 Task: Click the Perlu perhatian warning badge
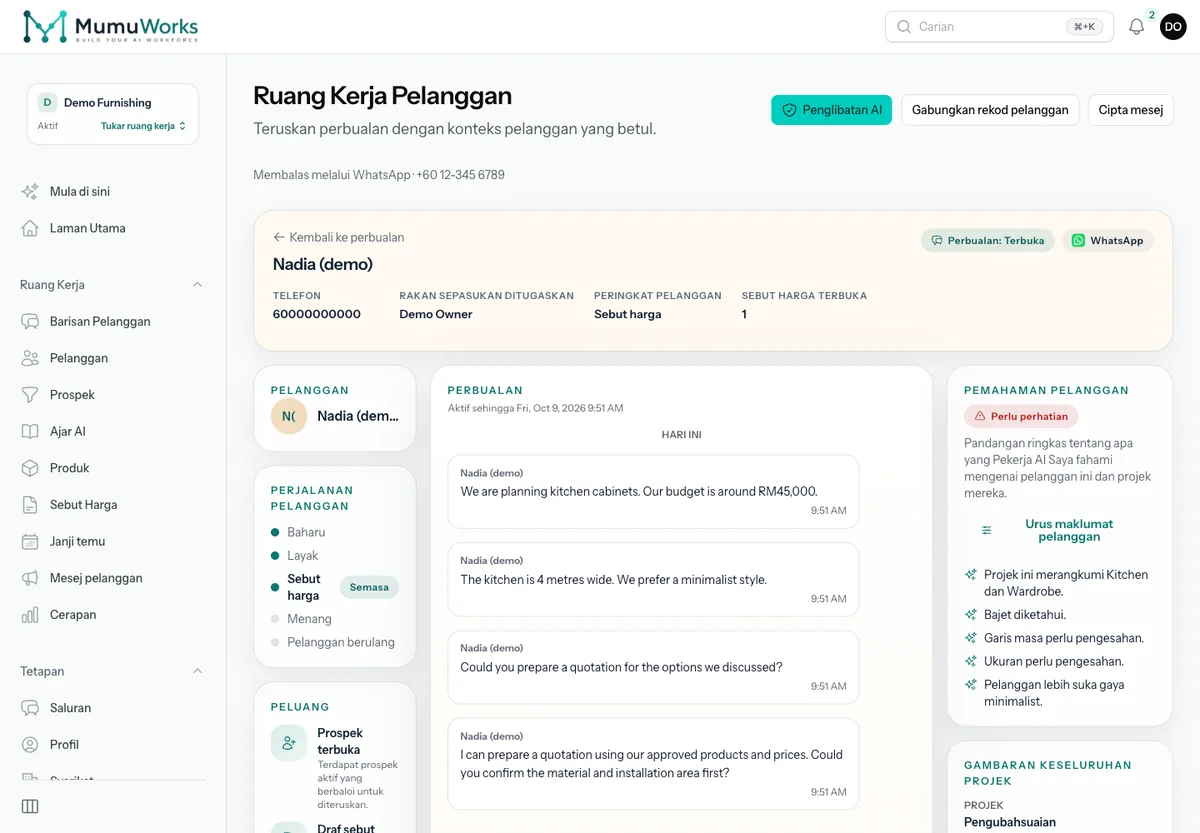click(1021, 416)
